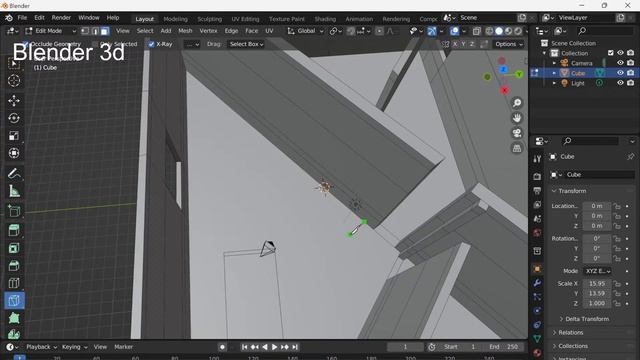Toggle the X-Ray checkbox
Image resolution: width=640 pixels, height=360 pixels.
(151, 44)
